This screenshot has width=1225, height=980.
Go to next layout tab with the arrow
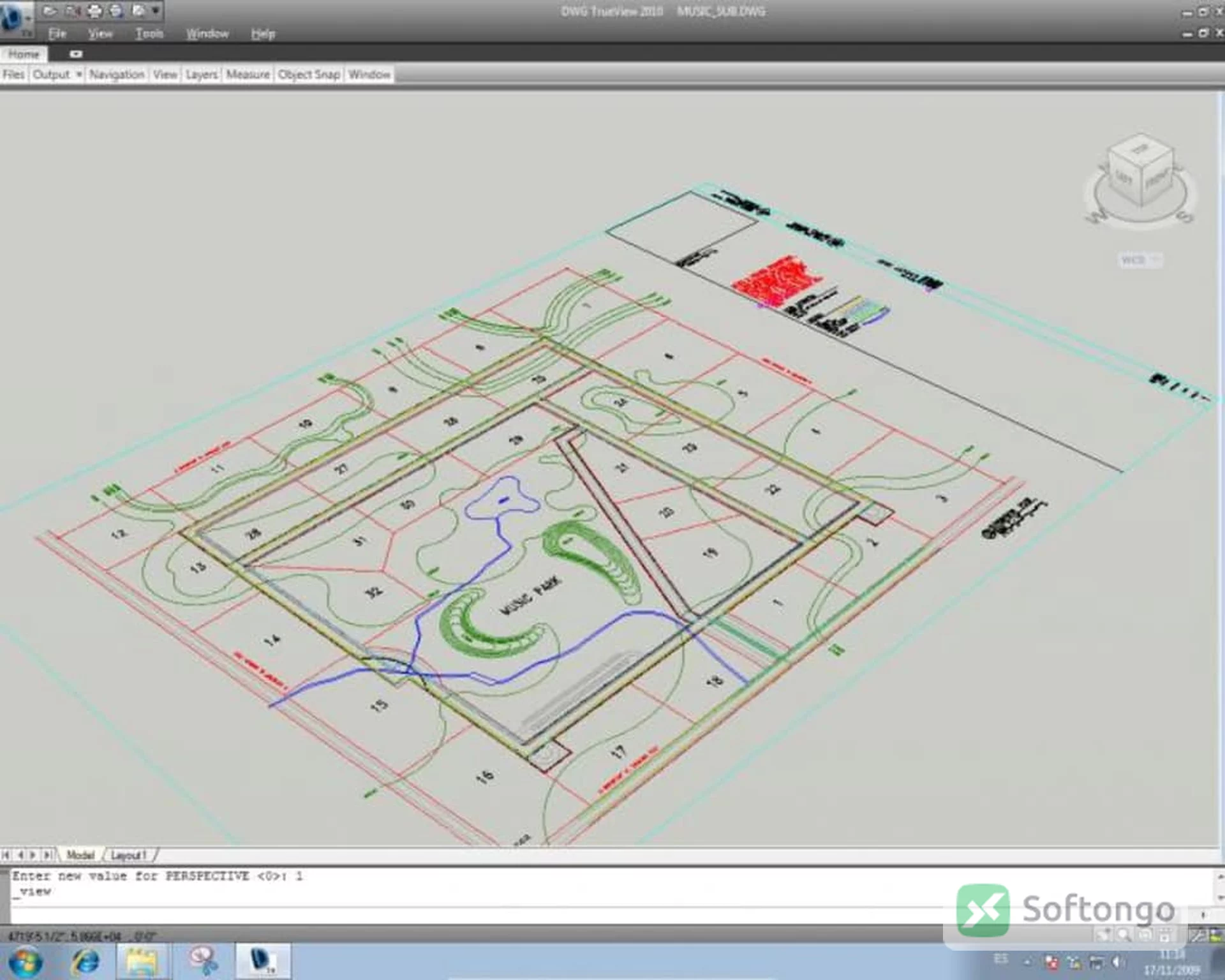[34, 855]
